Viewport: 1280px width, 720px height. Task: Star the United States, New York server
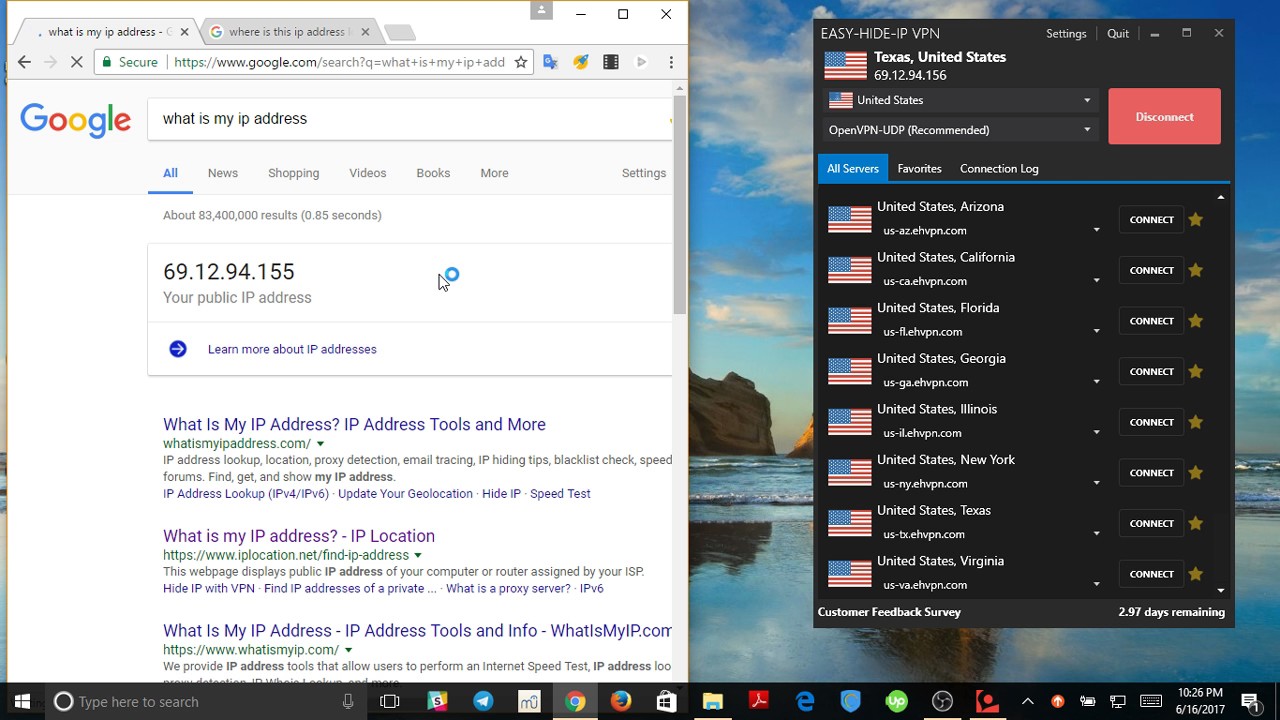(x=1196, y=473)
